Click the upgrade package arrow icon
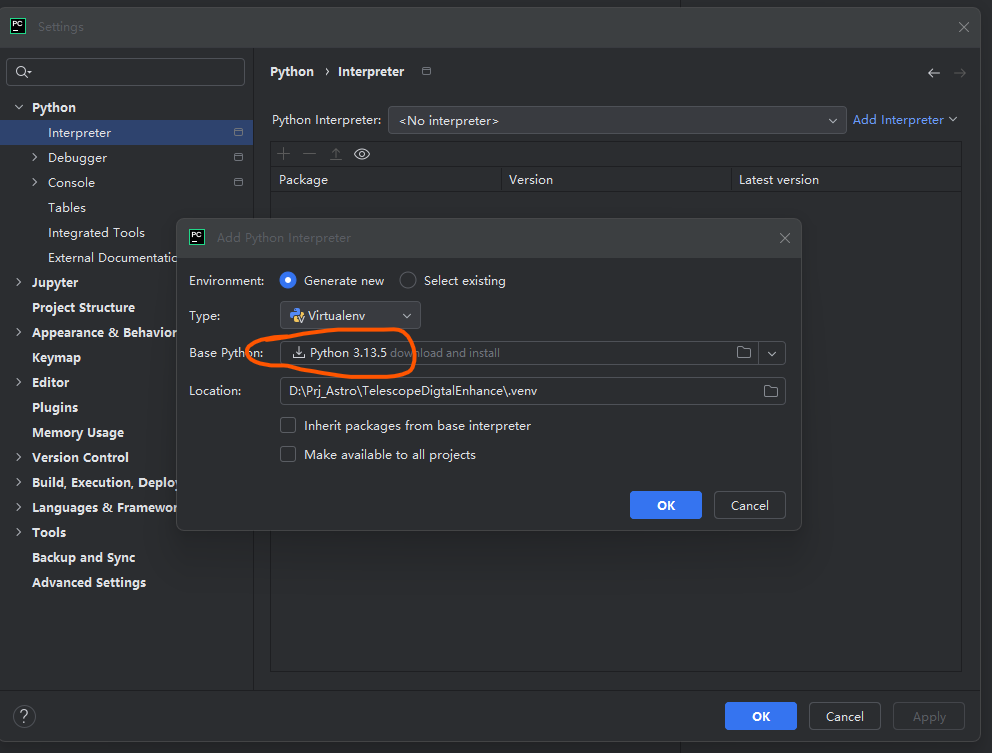Image resolution: width=992 pixels, height=753 pixels. pos(336,154)
